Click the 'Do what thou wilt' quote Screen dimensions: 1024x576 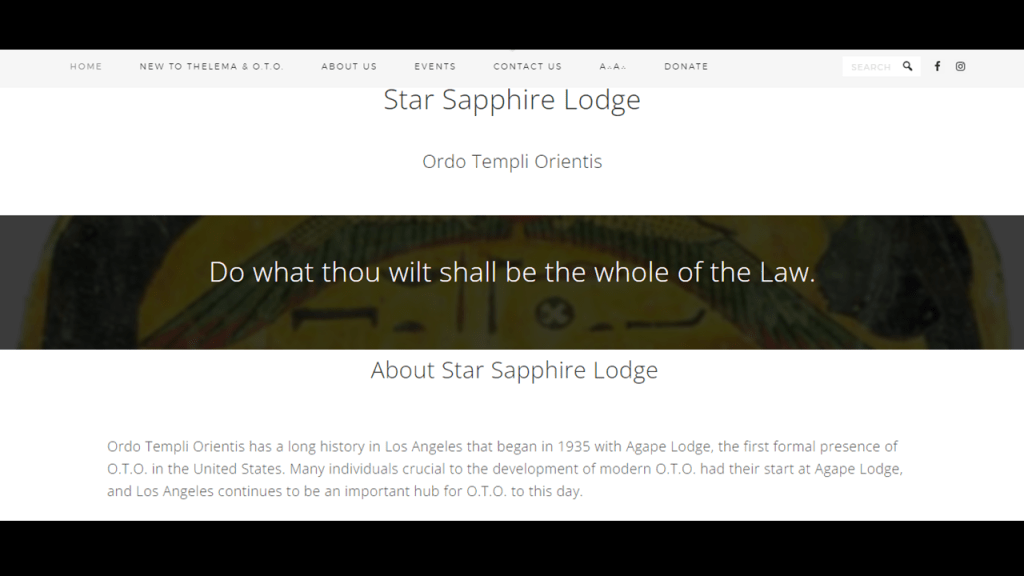point(512,272)
